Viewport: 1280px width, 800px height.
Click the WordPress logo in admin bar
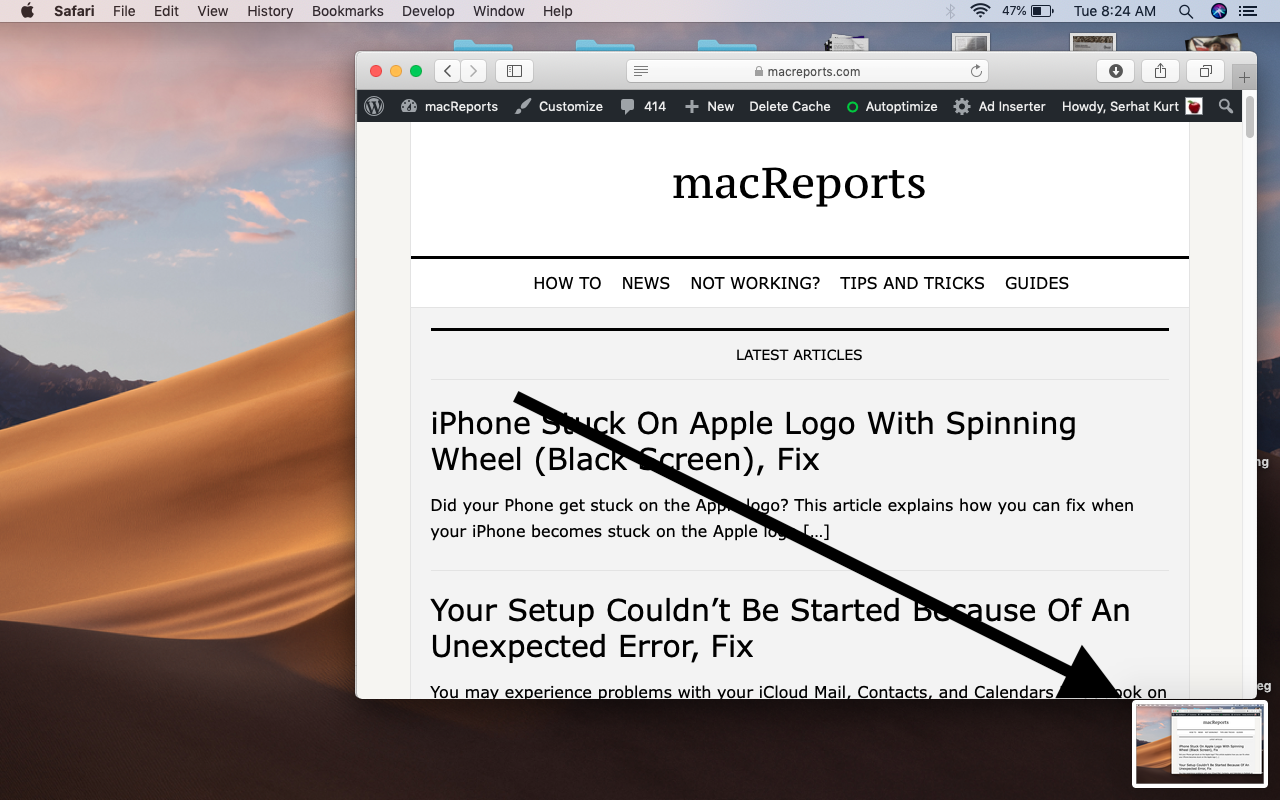[x=374, y=106]
